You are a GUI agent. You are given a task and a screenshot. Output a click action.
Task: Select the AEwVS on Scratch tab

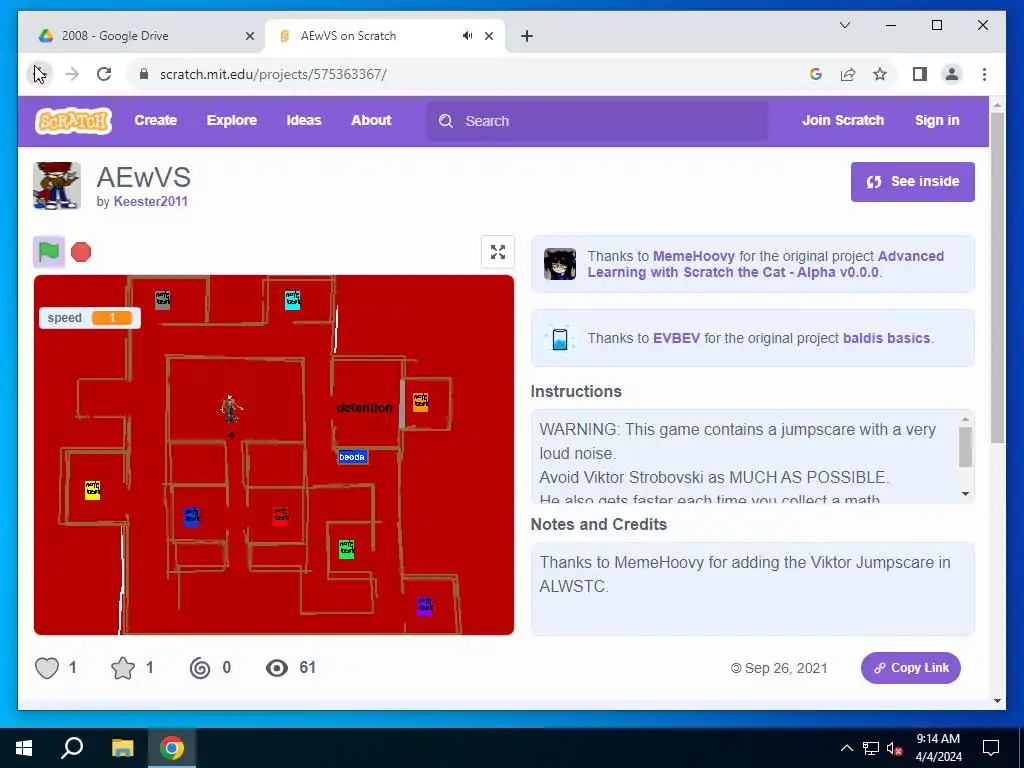(x=384, y=36)
